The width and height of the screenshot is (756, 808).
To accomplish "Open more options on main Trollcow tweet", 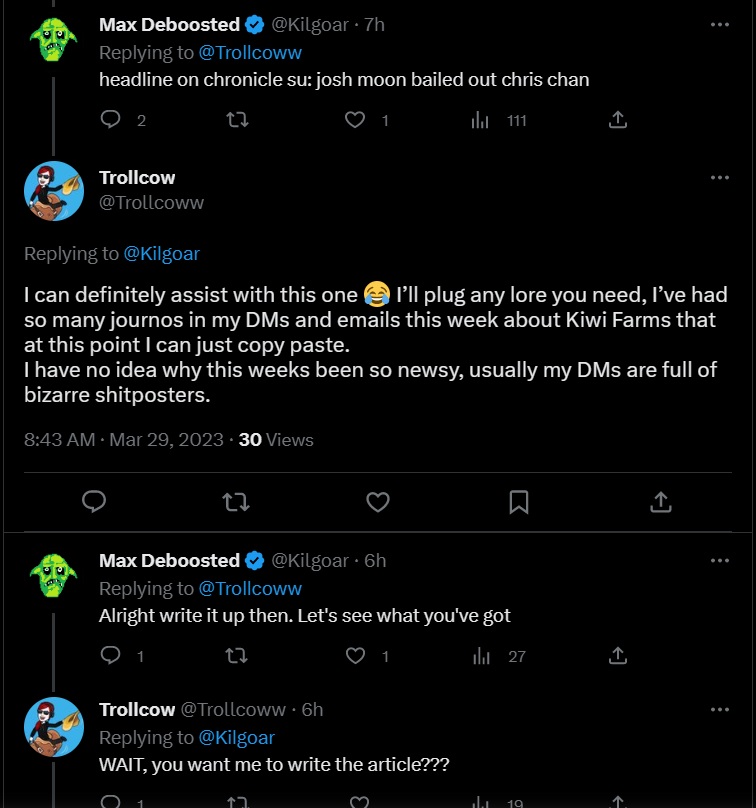I will coord(720,178).
